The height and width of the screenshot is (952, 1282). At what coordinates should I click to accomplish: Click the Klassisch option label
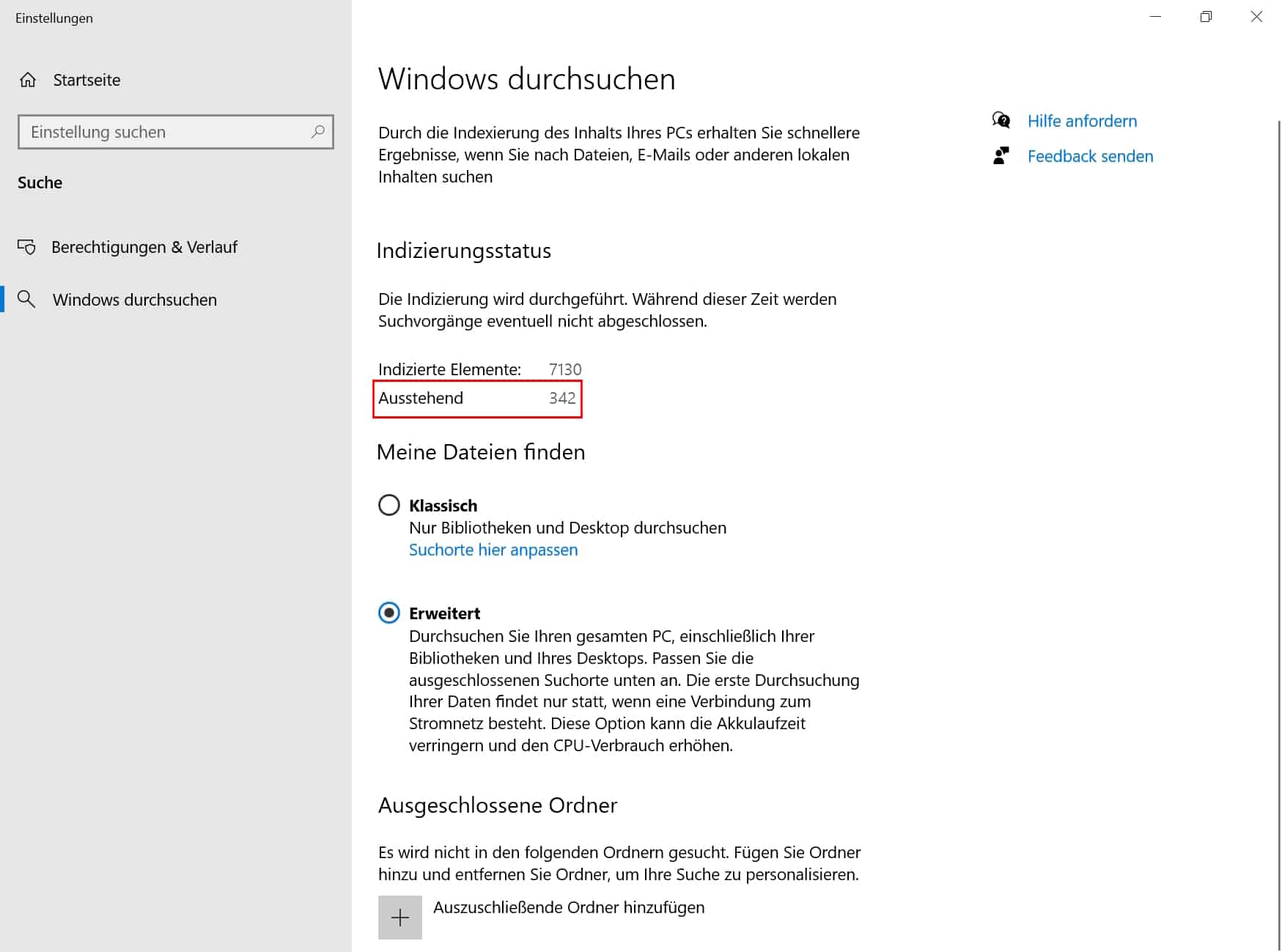[x=443, y=506]
